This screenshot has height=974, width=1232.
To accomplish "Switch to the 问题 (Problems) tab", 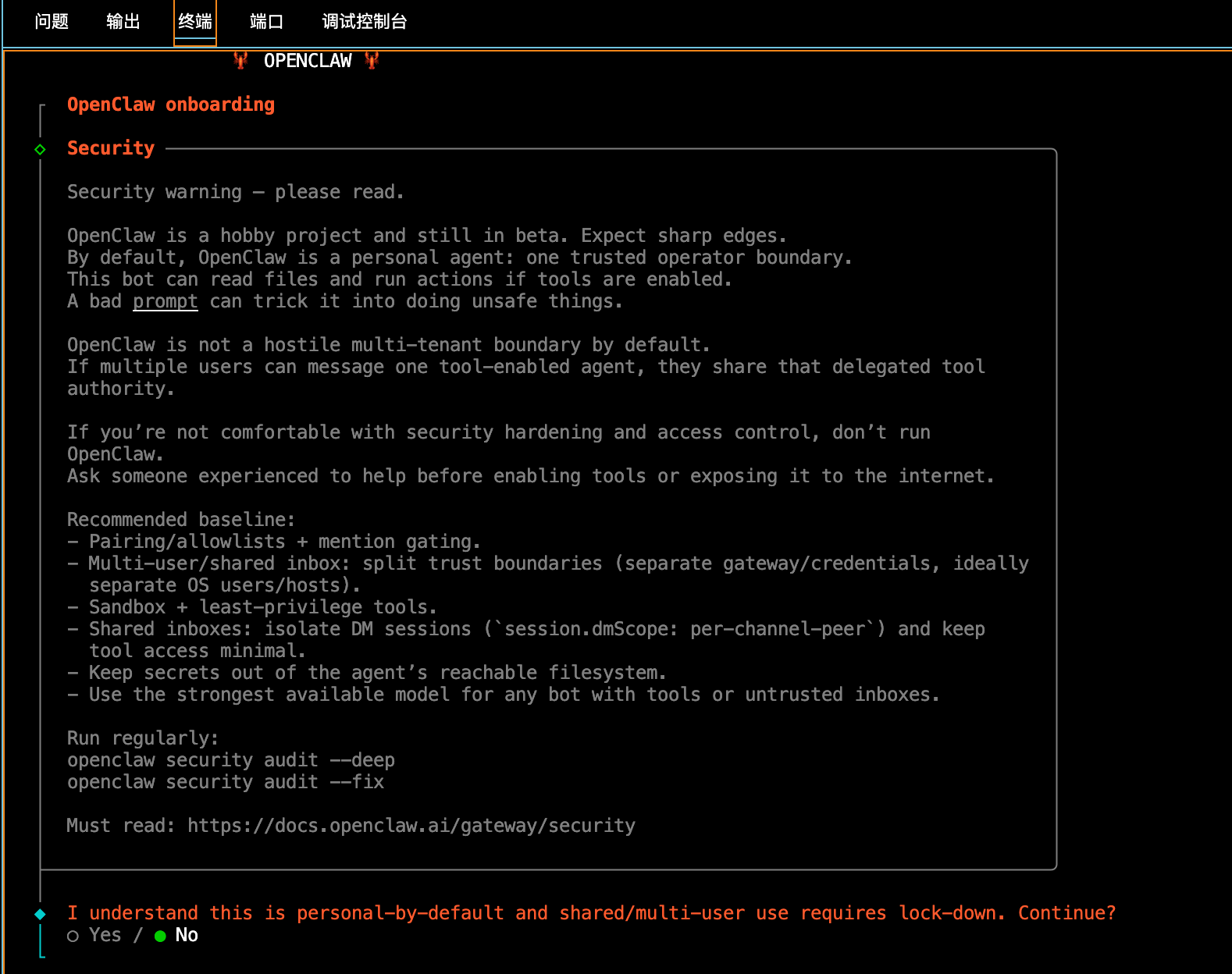I will pos(52,22).
